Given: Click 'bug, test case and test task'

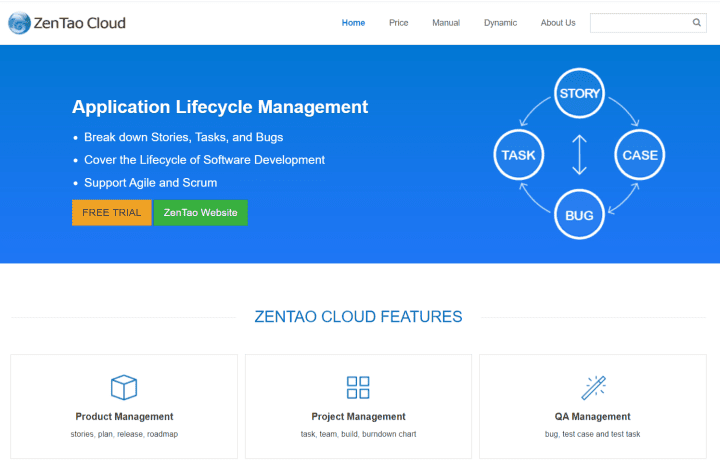Looking at the screenshot, I should pyautogui.click(x=592, y=434).
